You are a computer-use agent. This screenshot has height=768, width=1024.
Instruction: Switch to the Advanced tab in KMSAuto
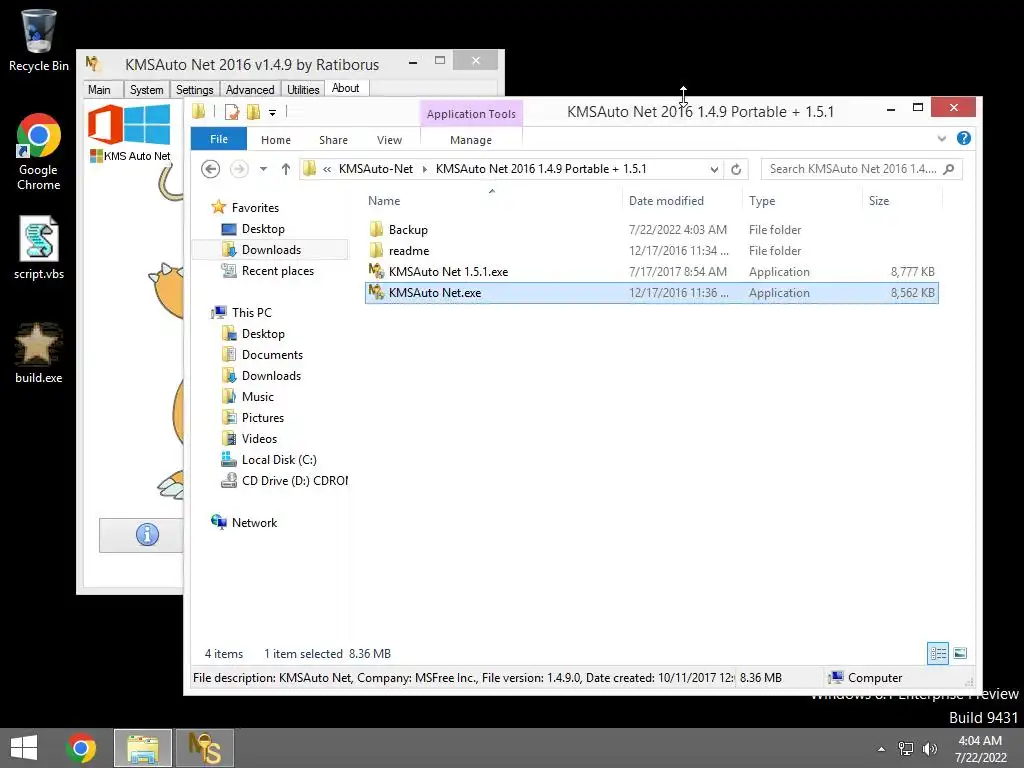tap(250, 89)
